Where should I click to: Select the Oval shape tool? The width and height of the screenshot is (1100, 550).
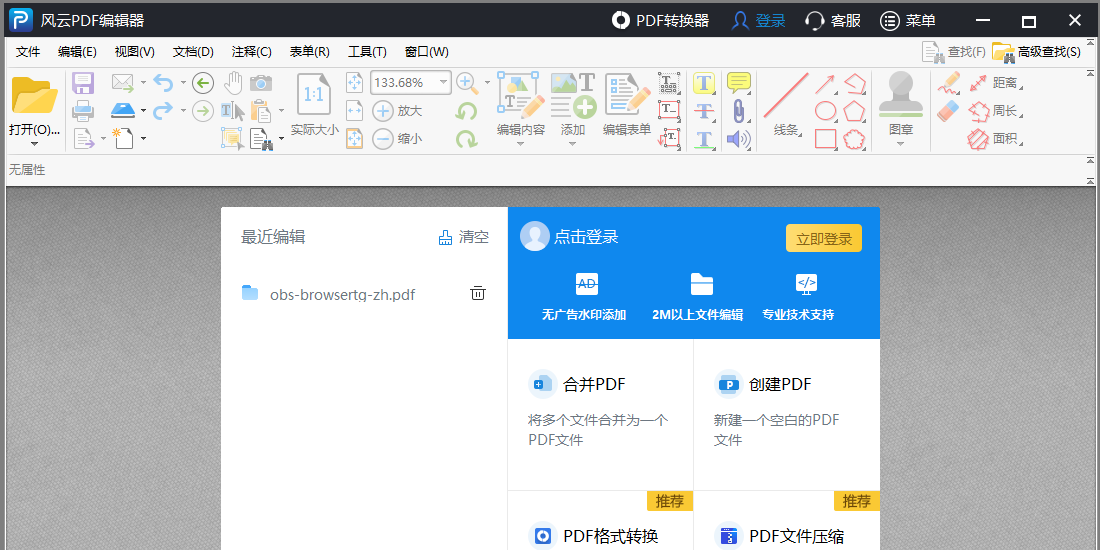click(825, 111)
